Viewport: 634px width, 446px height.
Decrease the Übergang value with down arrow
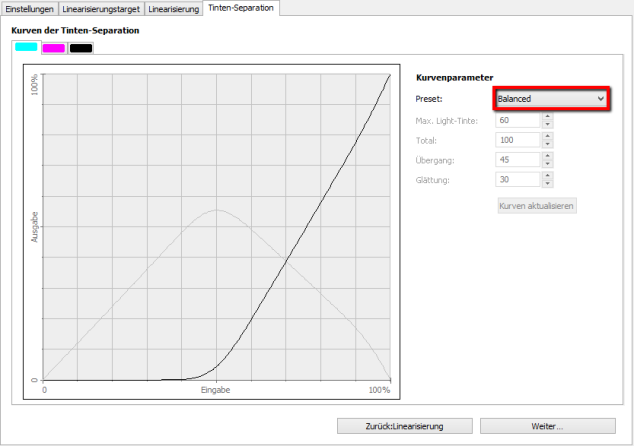(547, 164)
